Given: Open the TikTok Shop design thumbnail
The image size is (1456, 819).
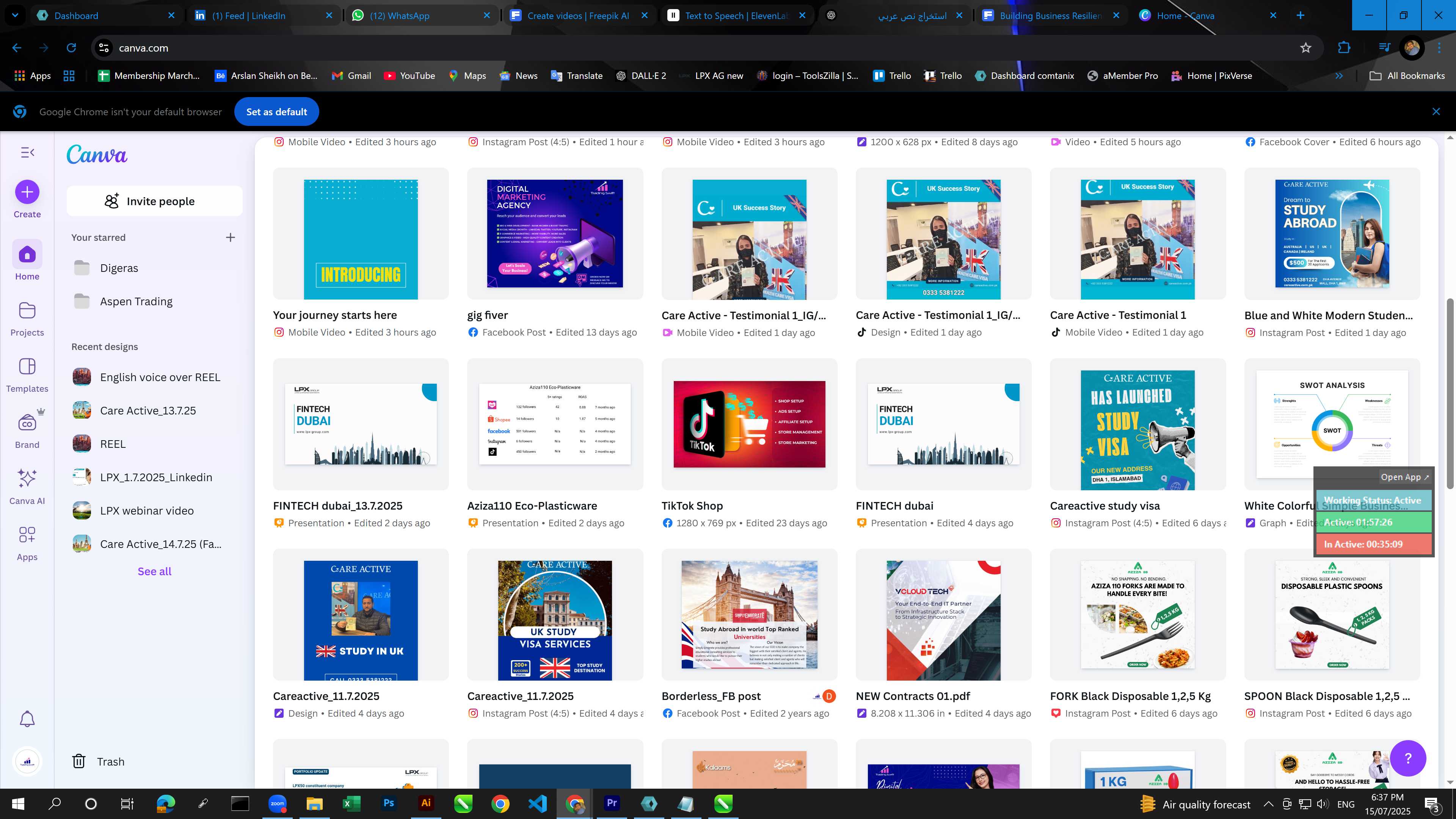Looking at the screenshot, I should pyautogui.click(x=749, y=424).
